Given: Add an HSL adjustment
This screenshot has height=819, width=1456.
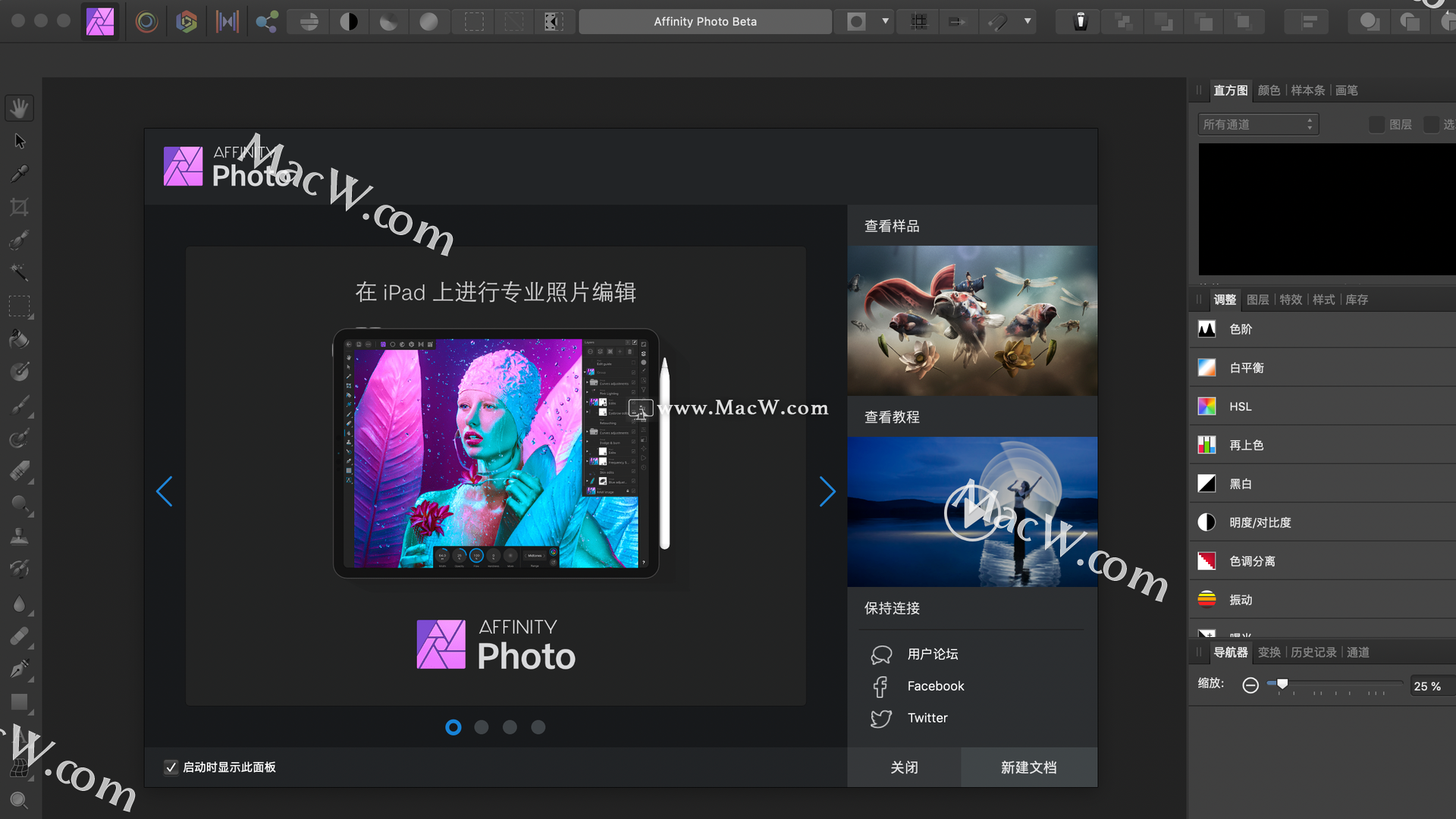Looking at the screenshot, I should coord(1323,406).
